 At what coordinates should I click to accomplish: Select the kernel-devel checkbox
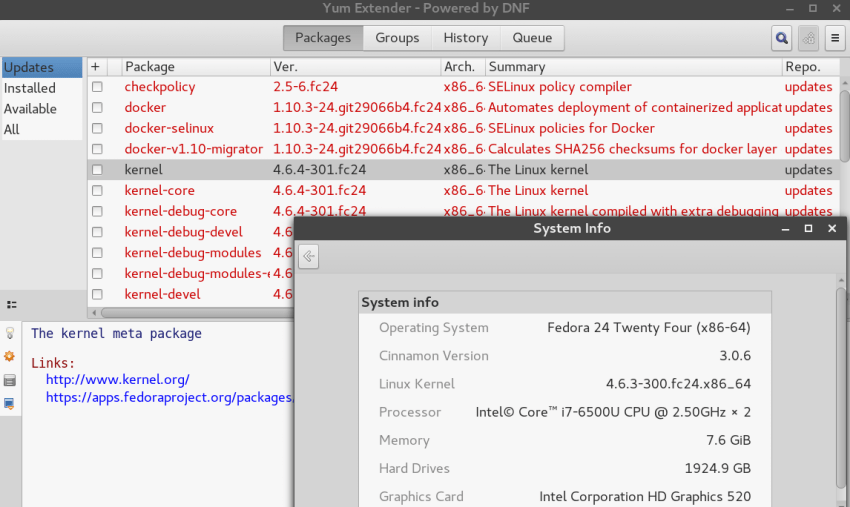[x=97, y=294]
